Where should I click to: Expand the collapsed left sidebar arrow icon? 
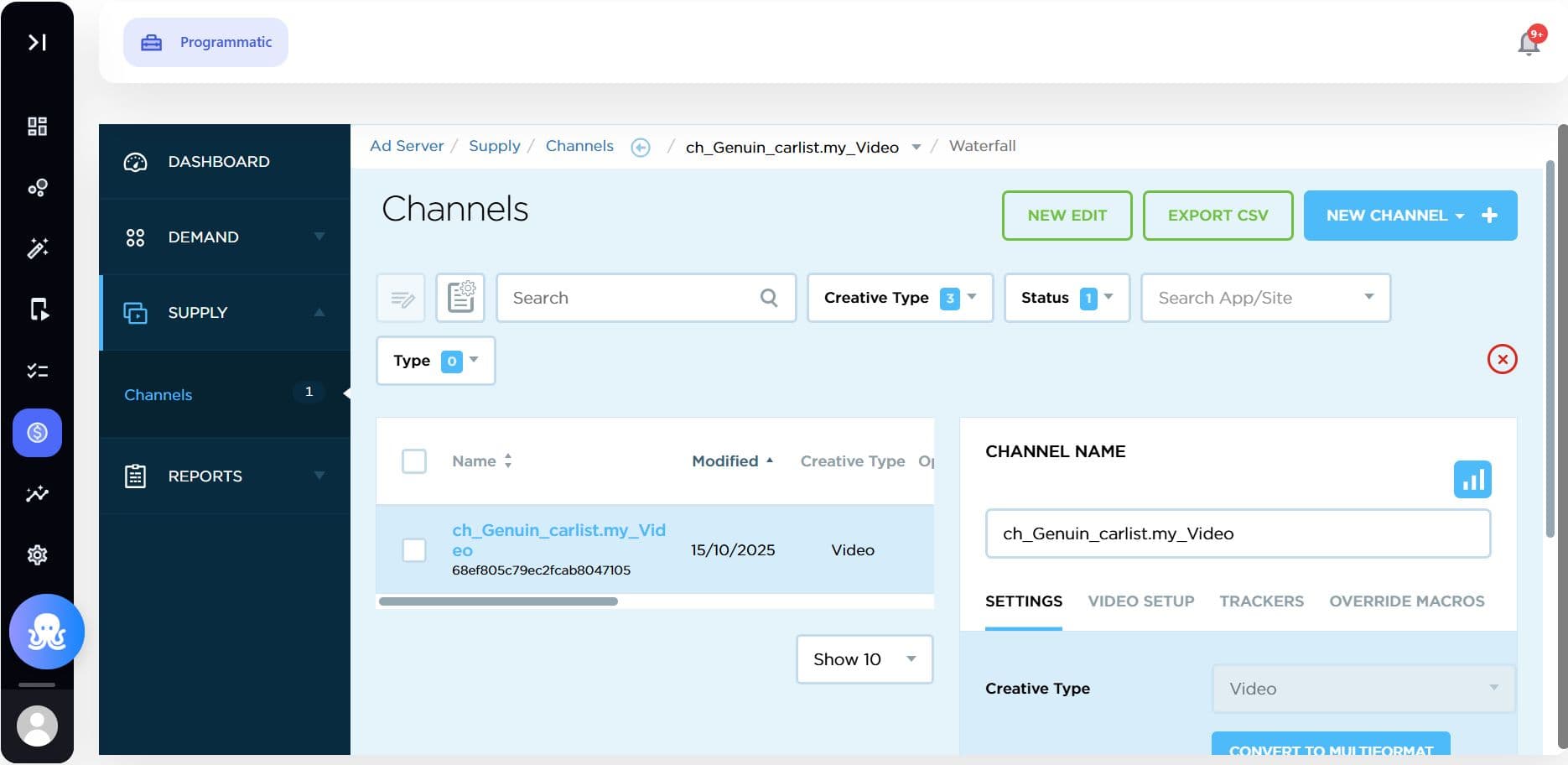[37, 42]
